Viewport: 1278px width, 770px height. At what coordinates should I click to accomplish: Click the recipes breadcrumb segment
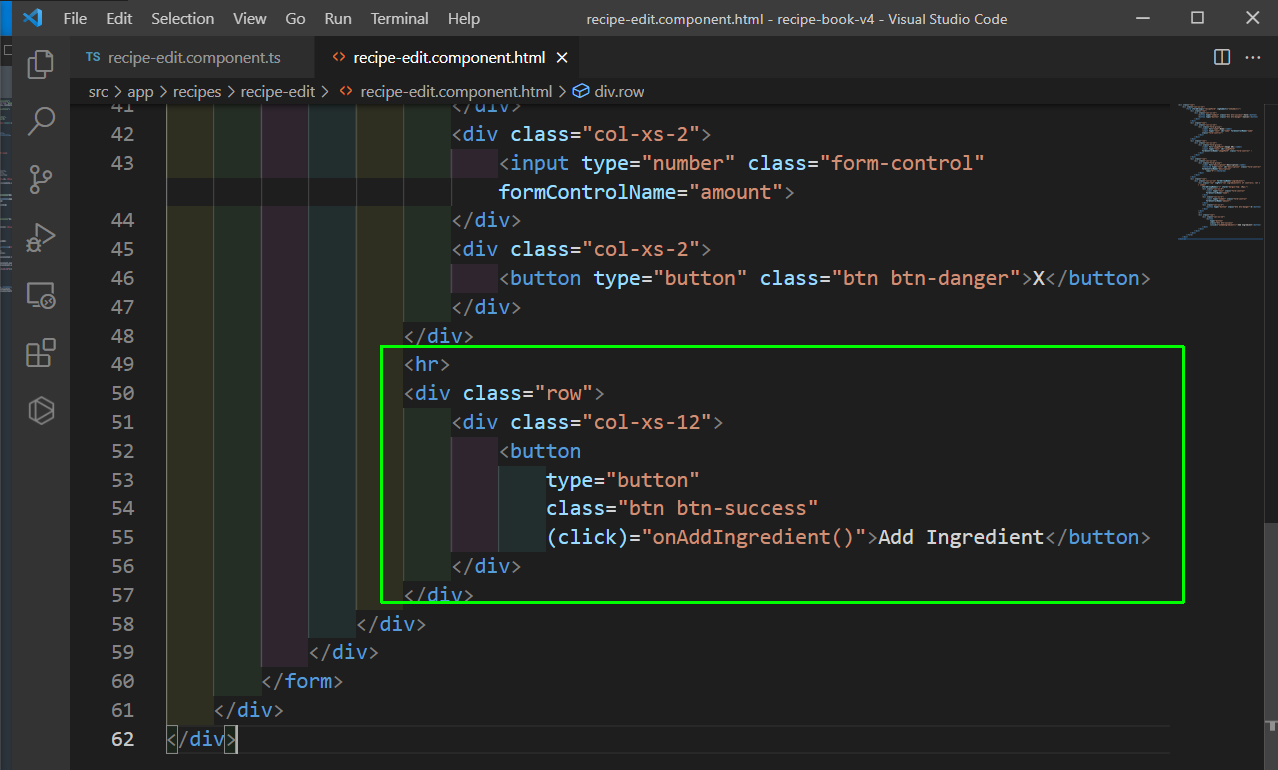(197, 91)
